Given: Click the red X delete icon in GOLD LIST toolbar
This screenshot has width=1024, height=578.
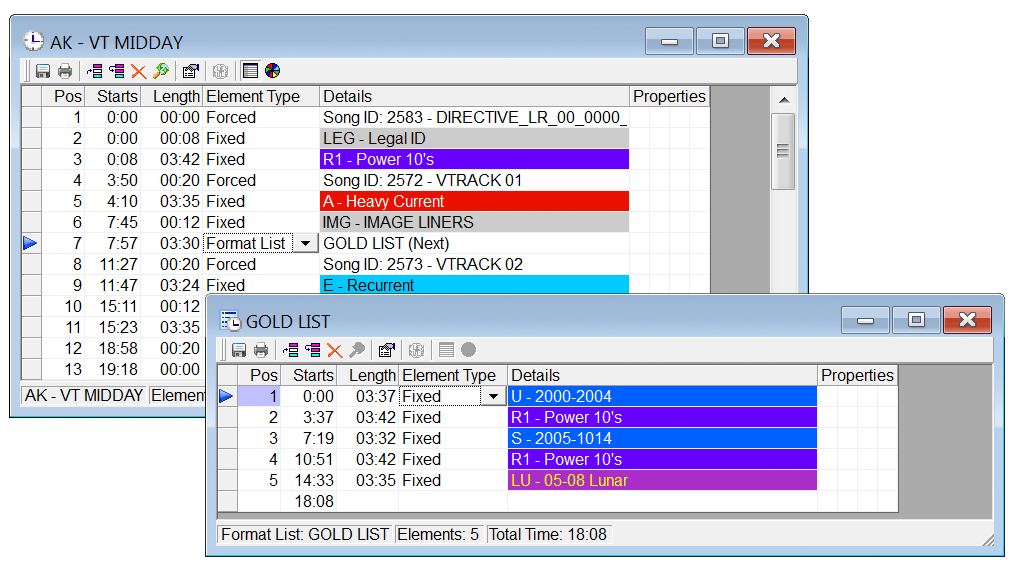Looking at the screenshot, I should coord(334,350).
